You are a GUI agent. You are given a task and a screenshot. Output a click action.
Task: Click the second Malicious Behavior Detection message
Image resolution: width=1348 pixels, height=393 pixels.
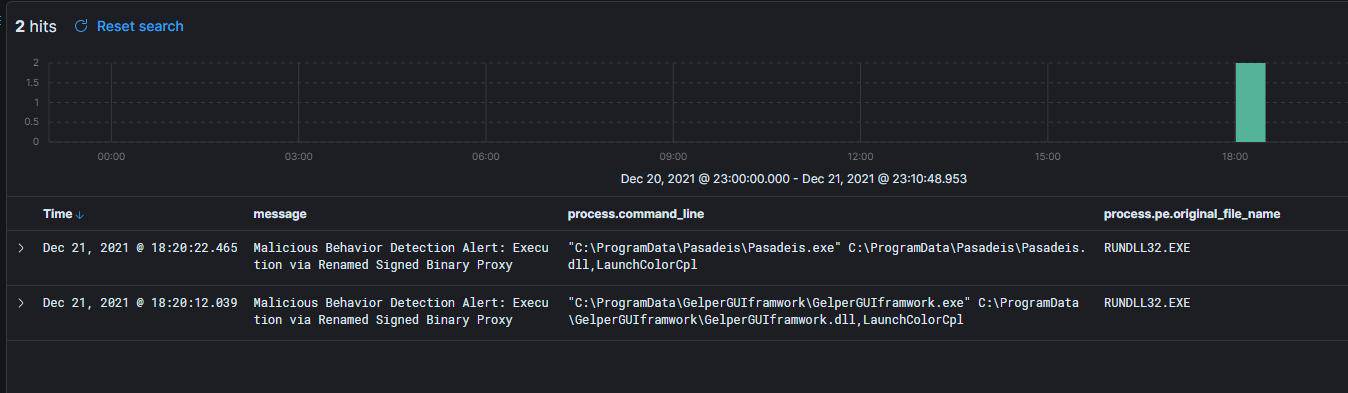tap(401, 311)
